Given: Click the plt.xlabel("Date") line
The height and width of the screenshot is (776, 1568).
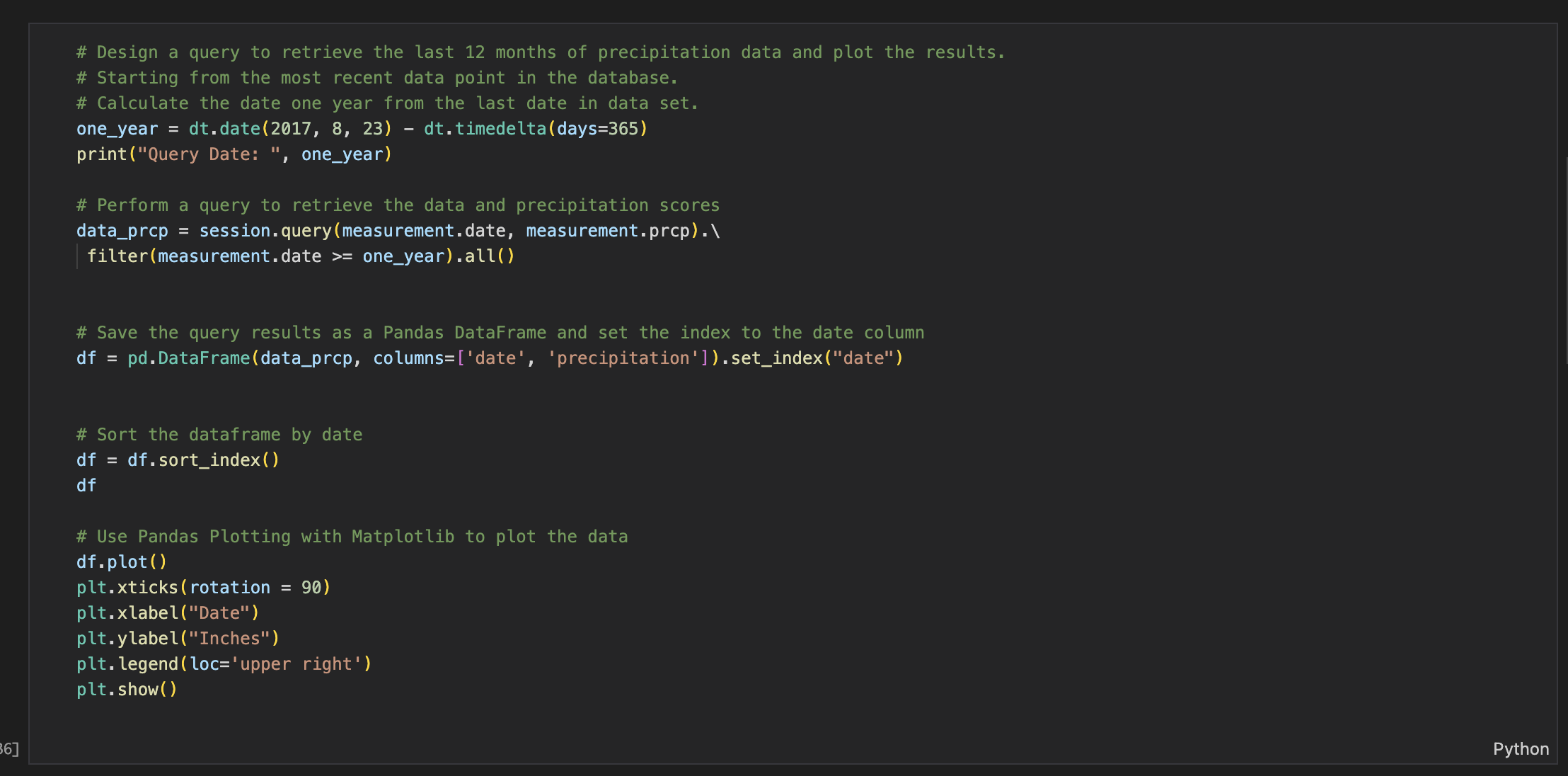Looking at the screenshot, I should point(166,612).
